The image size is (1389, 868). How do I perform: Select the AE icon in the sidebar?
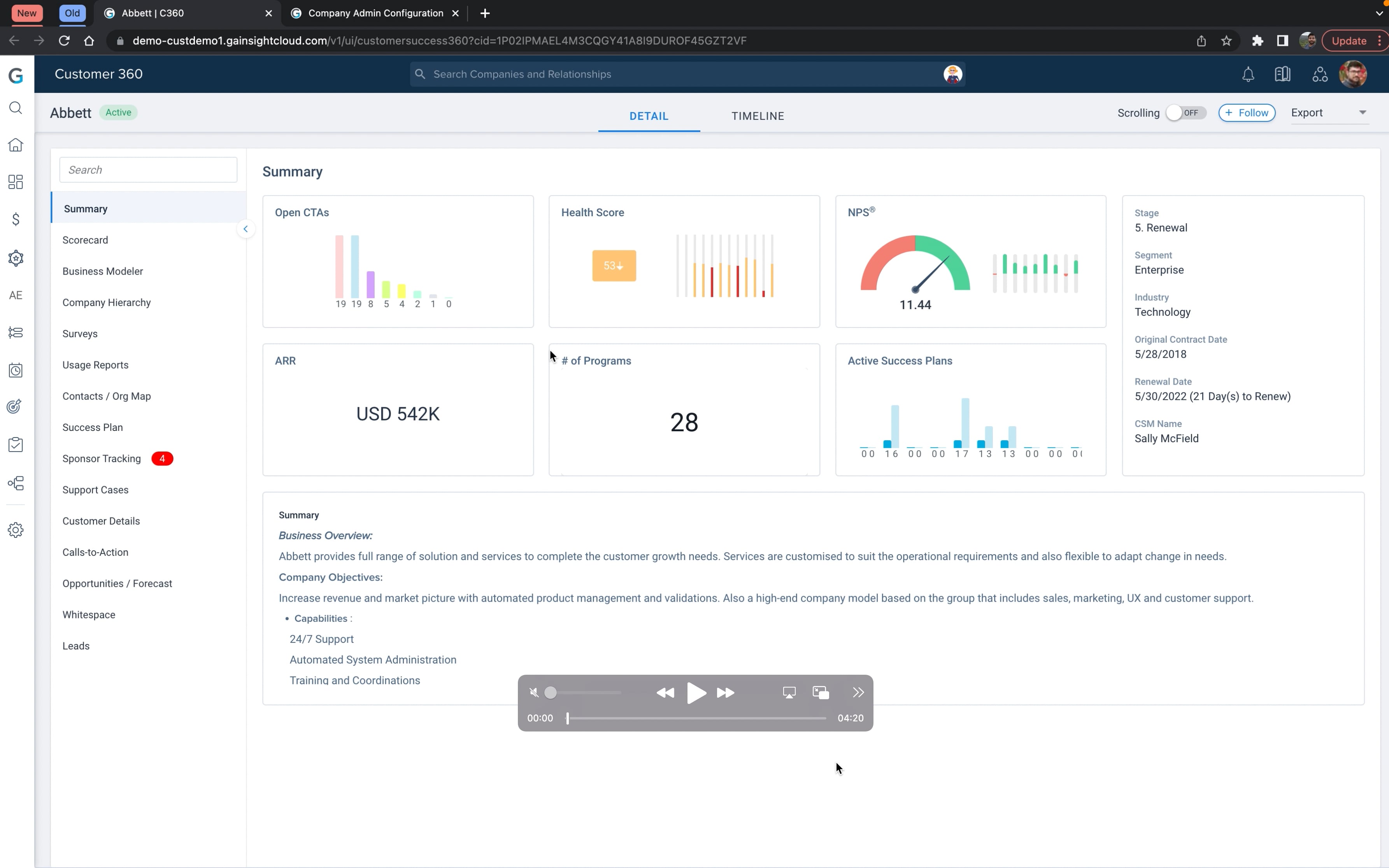16,295
